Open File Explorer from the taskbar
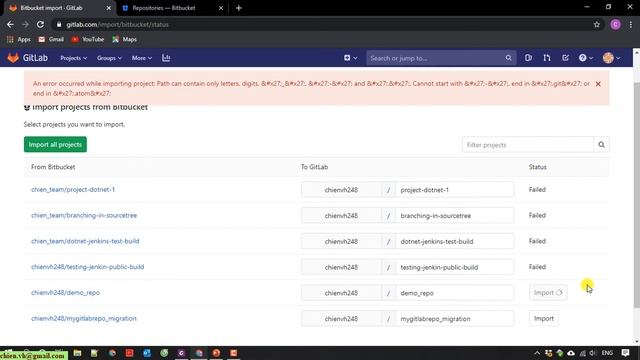This screenshot has width=640, height=360. 77,353
